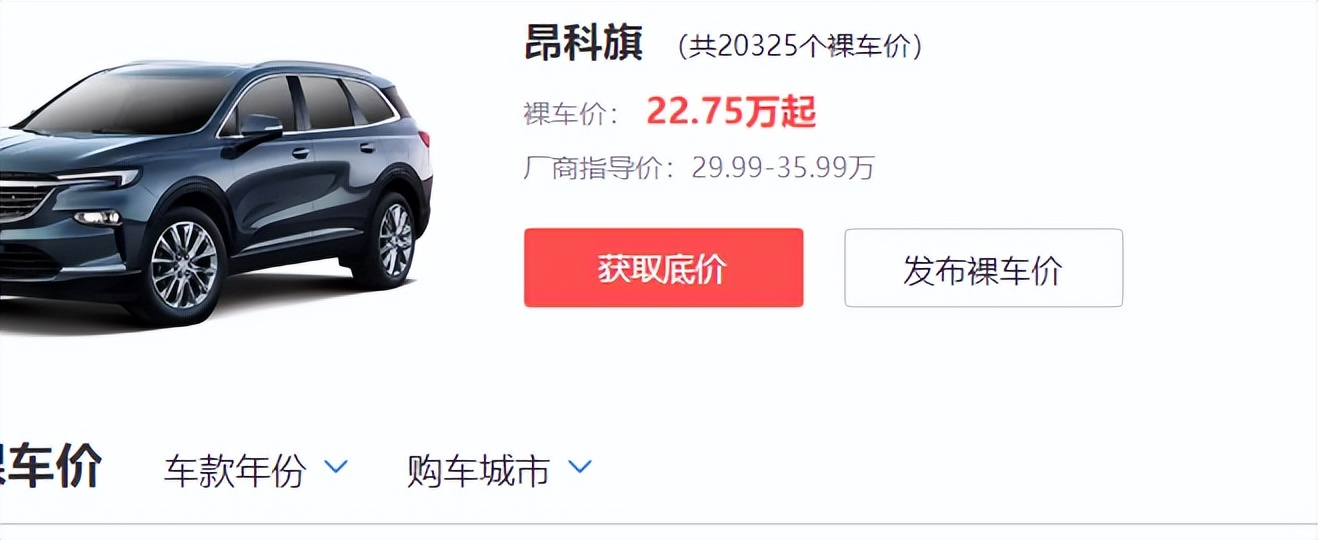Click the 发布裸车价 outlined button
This screenshot has width=1318, height=540.
983,268
